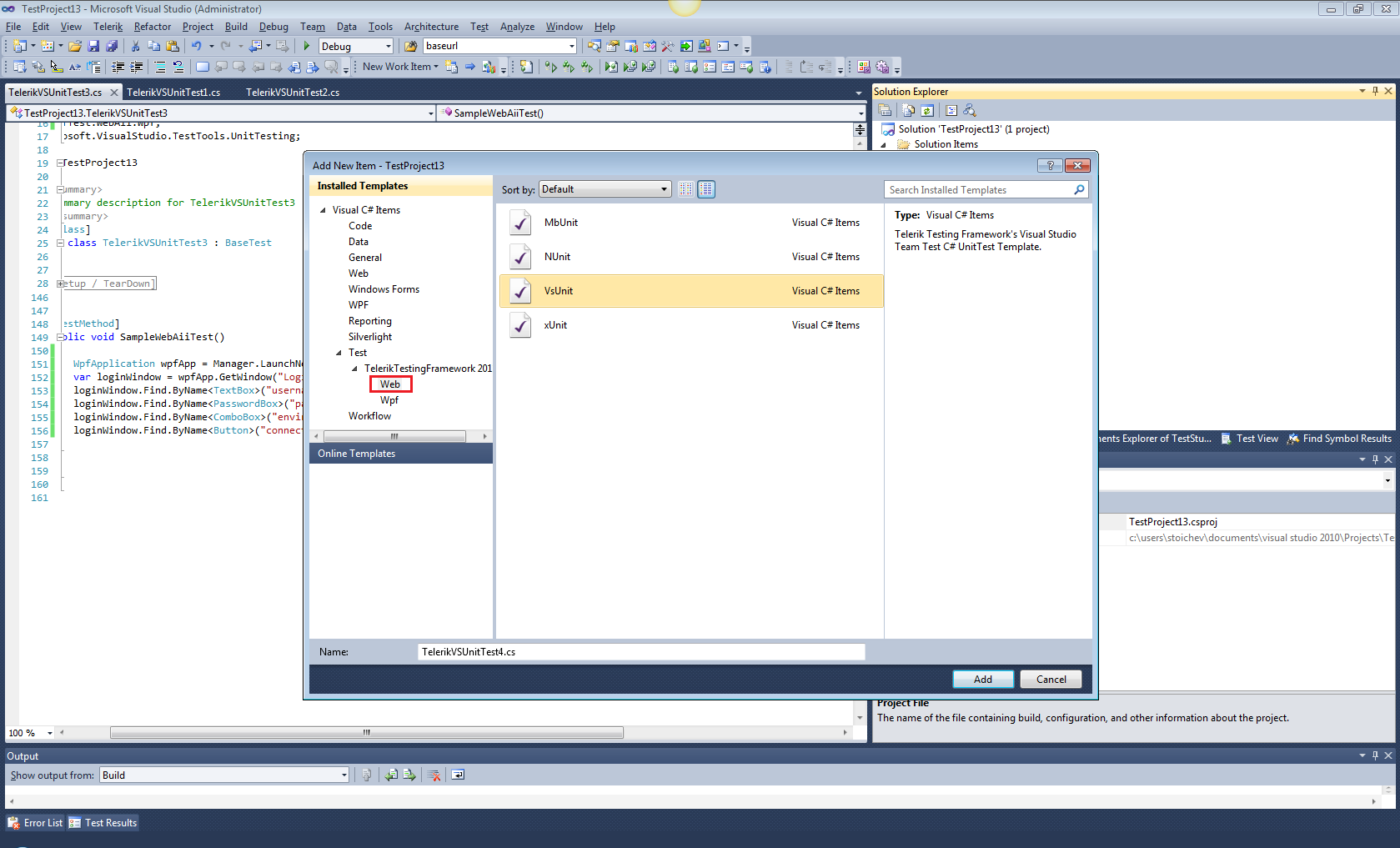Open the Analyze menu
1400x848 pixels.
coord(517,27)
